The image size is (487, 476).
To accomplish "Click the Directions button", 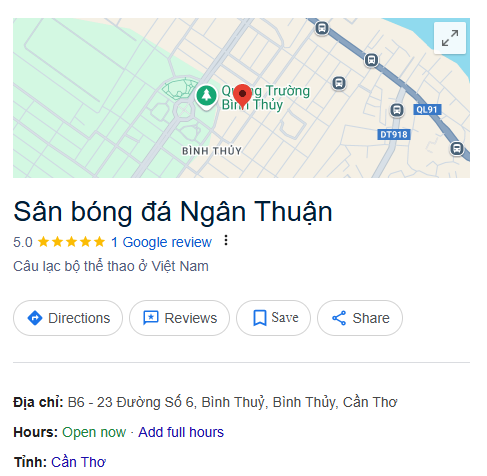I will click(68, 318).
